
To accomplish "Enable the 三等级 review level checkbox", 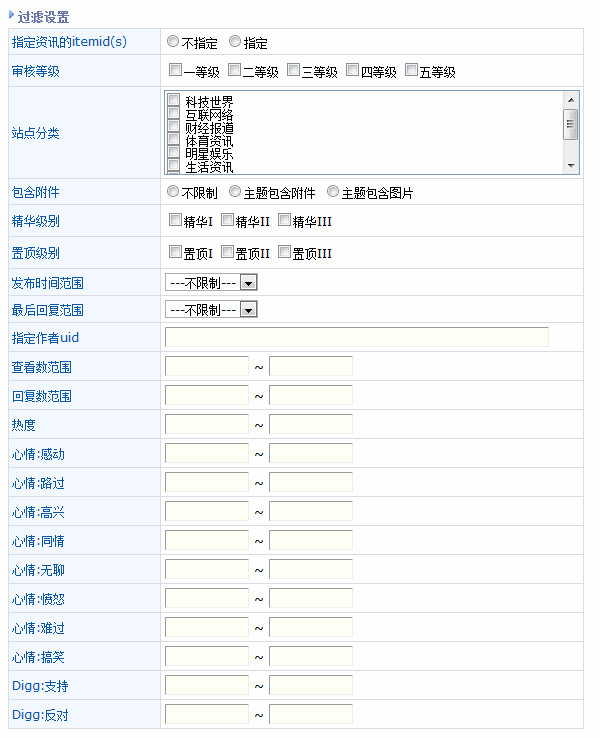I will (294, 71).
